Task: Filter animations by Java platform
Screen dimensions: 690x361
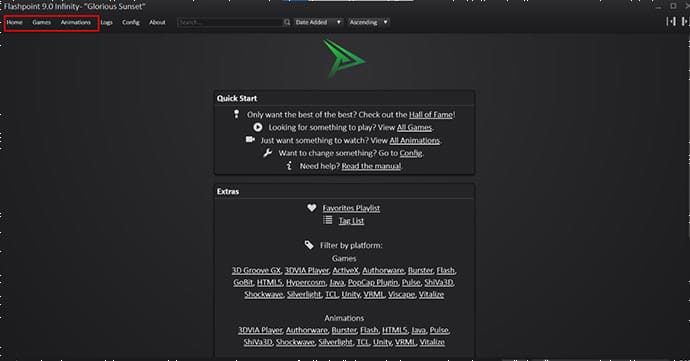Action: (418, 330)
